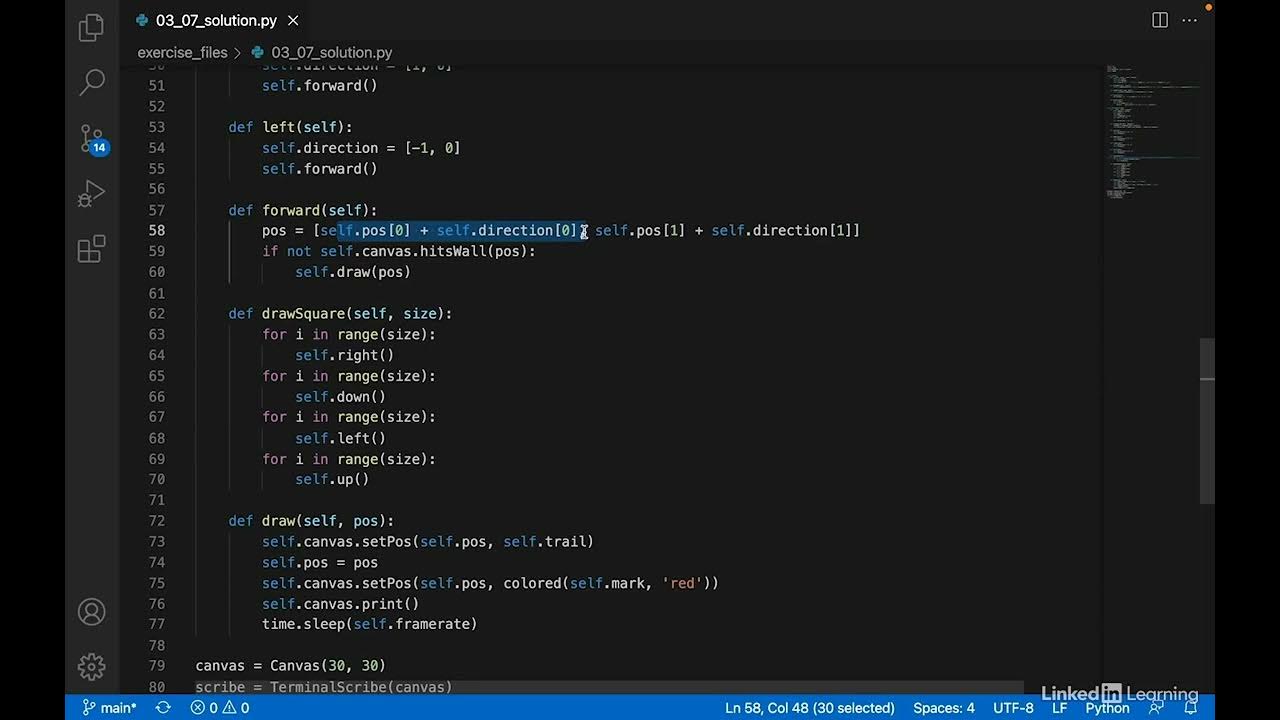
Task: Open Source Control with 14 changes
Action: coord(91,138)
